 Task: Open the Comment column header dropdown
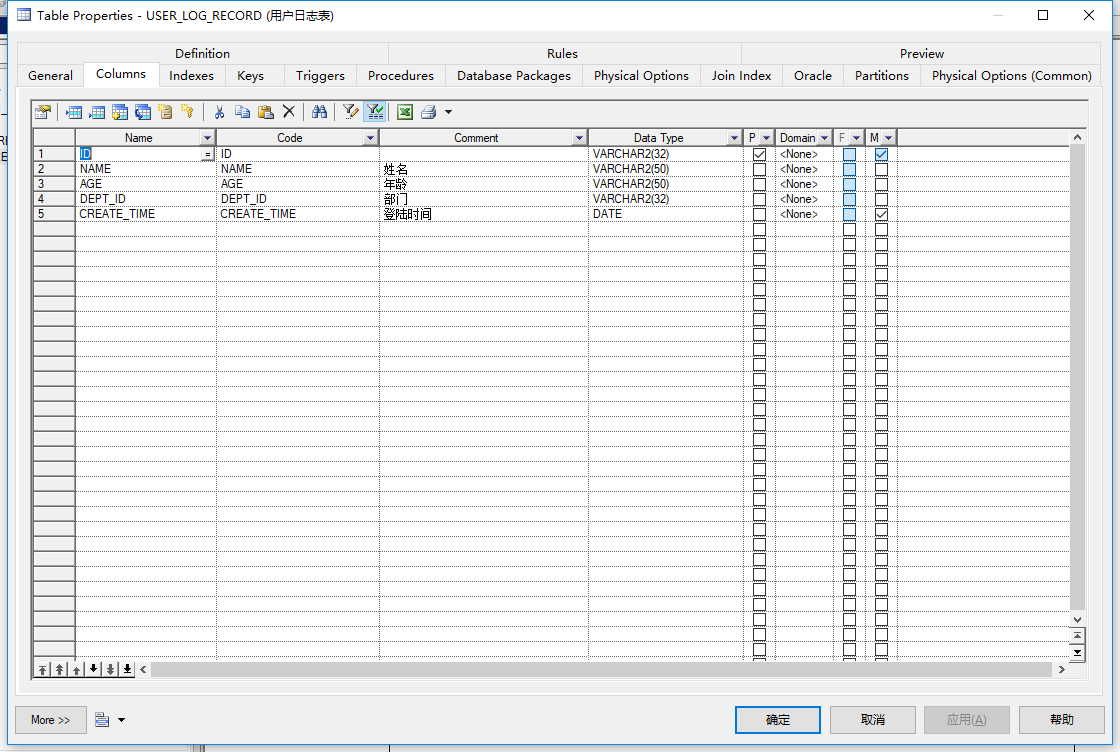coord(579,138)
